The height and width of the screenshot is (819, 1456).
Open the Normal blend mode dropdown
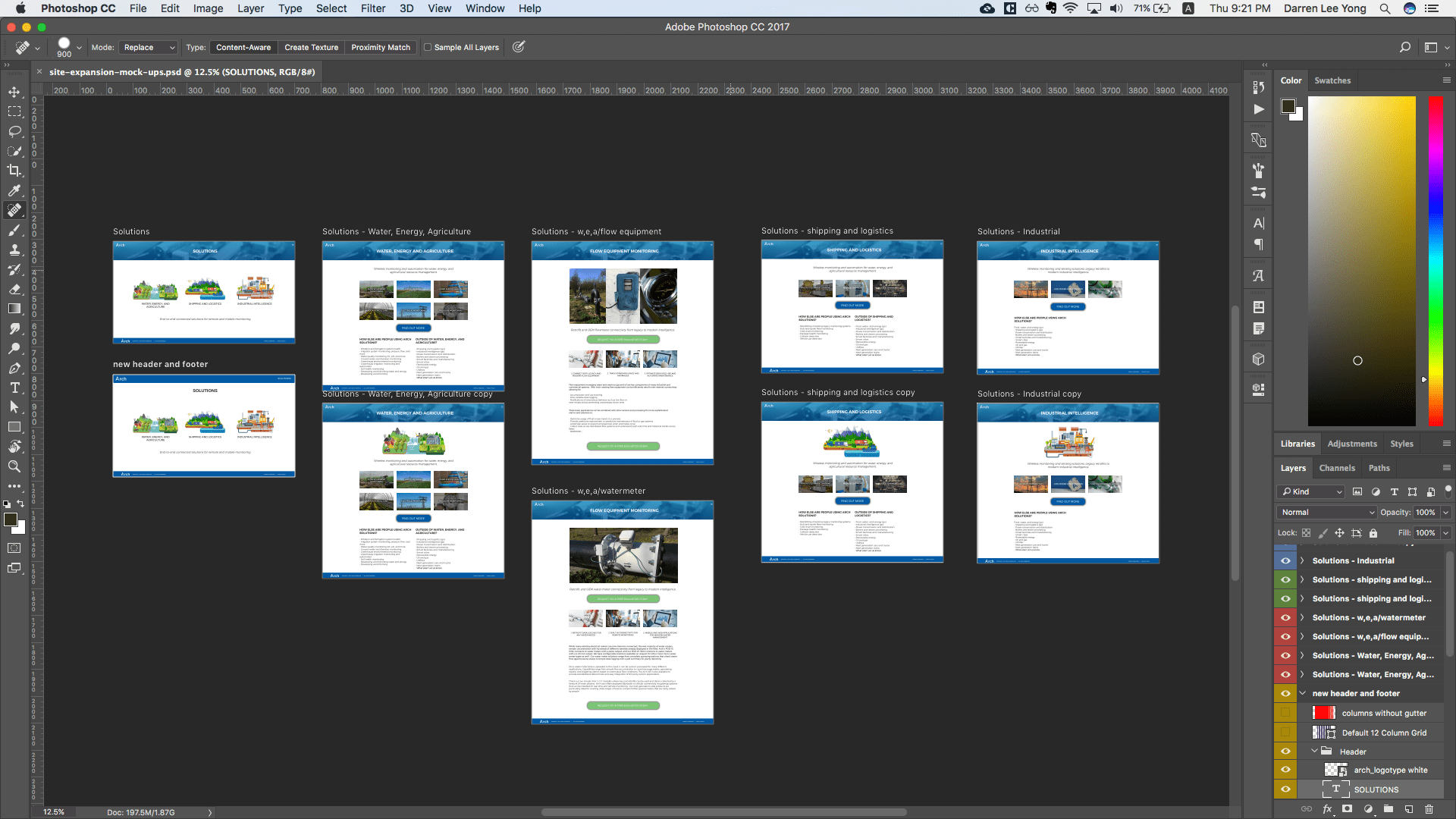pyautogui.click(x=1326, y=512)
